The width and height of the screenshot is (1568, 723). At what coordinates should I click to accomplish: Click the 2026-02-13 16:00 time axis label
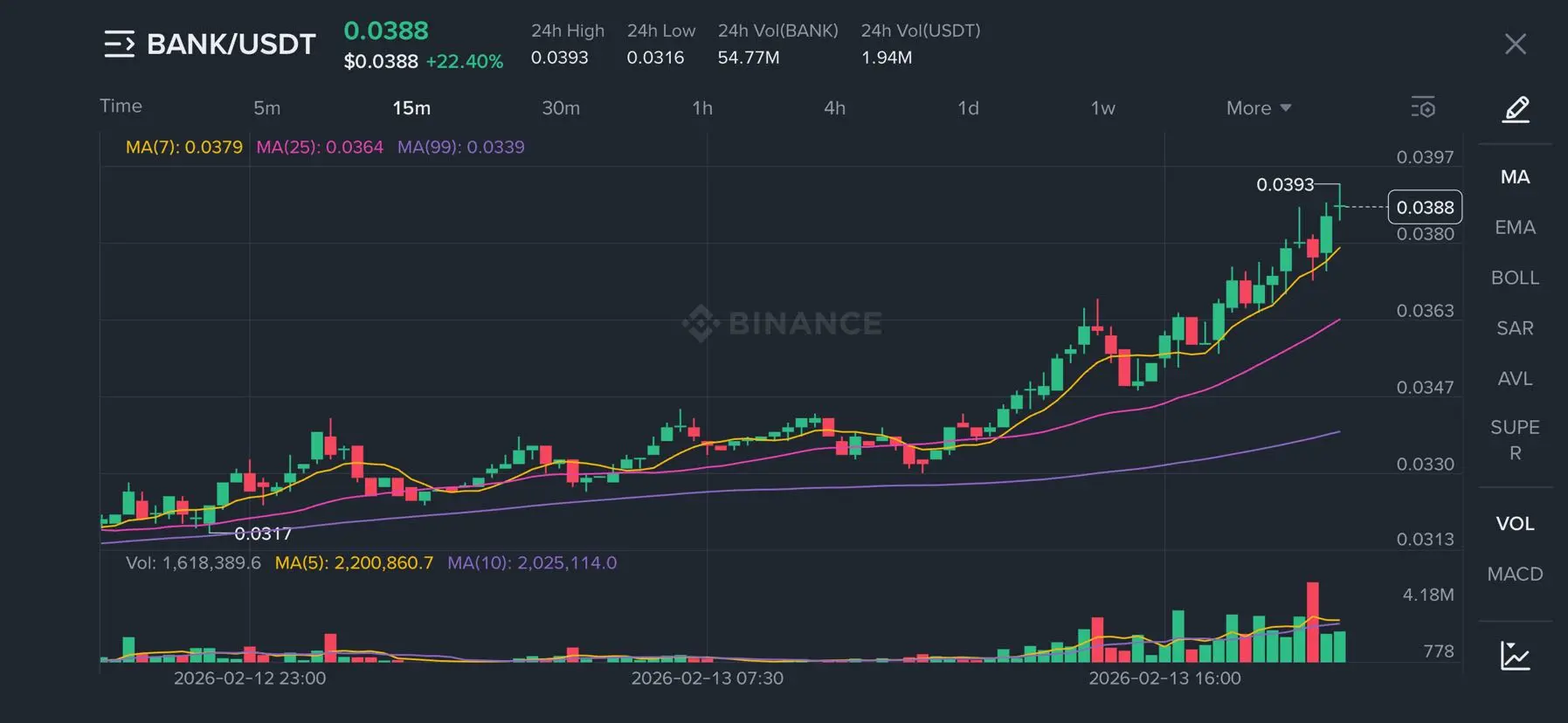point(1164,678)
